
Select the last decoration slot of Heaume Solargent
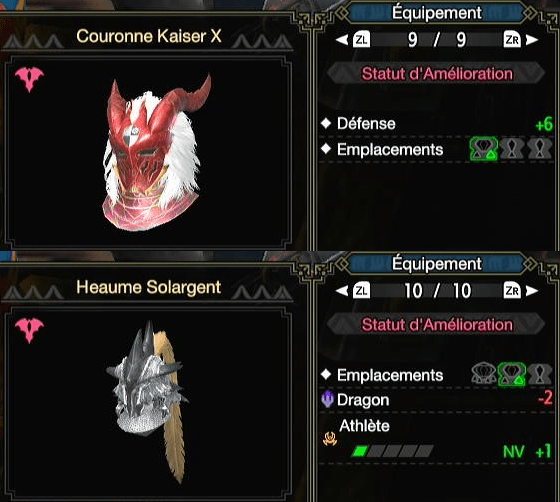click(x=539, y=374)
